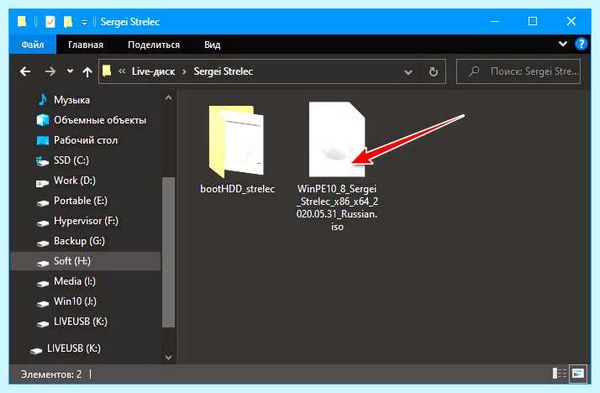Click the Элементов: 2 status text

point(51,374)
